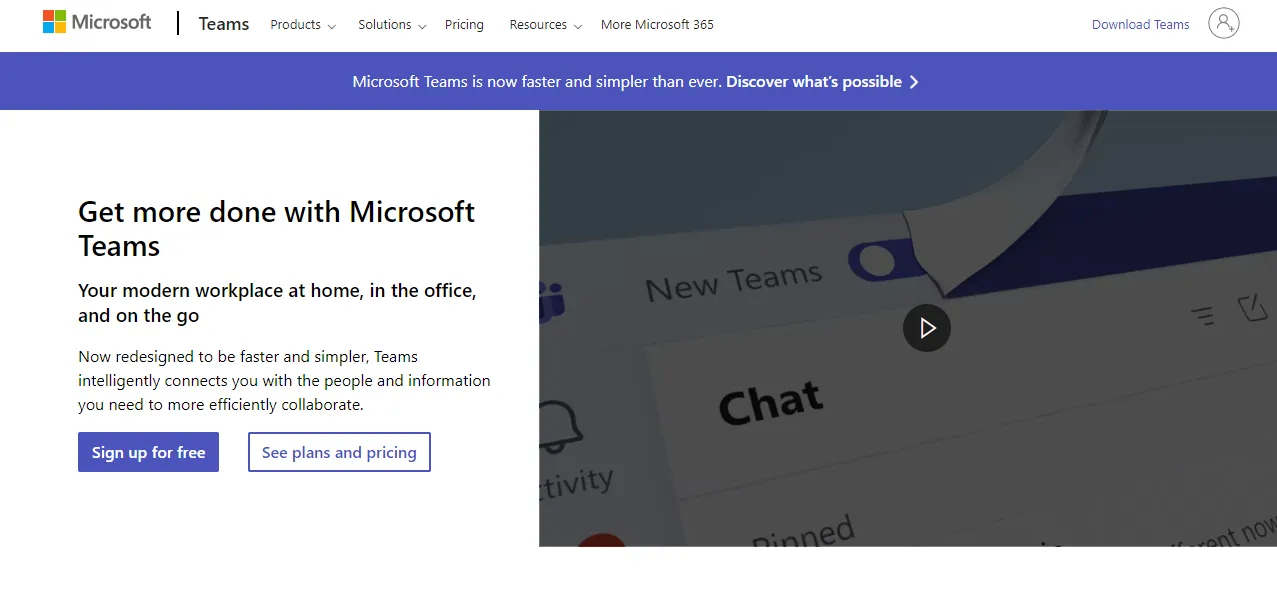The height and width of the screenshot is (591, 1277).
Task: Click the banner text Microsoft Teams is now faster
Action: click(x=537, y=82)
